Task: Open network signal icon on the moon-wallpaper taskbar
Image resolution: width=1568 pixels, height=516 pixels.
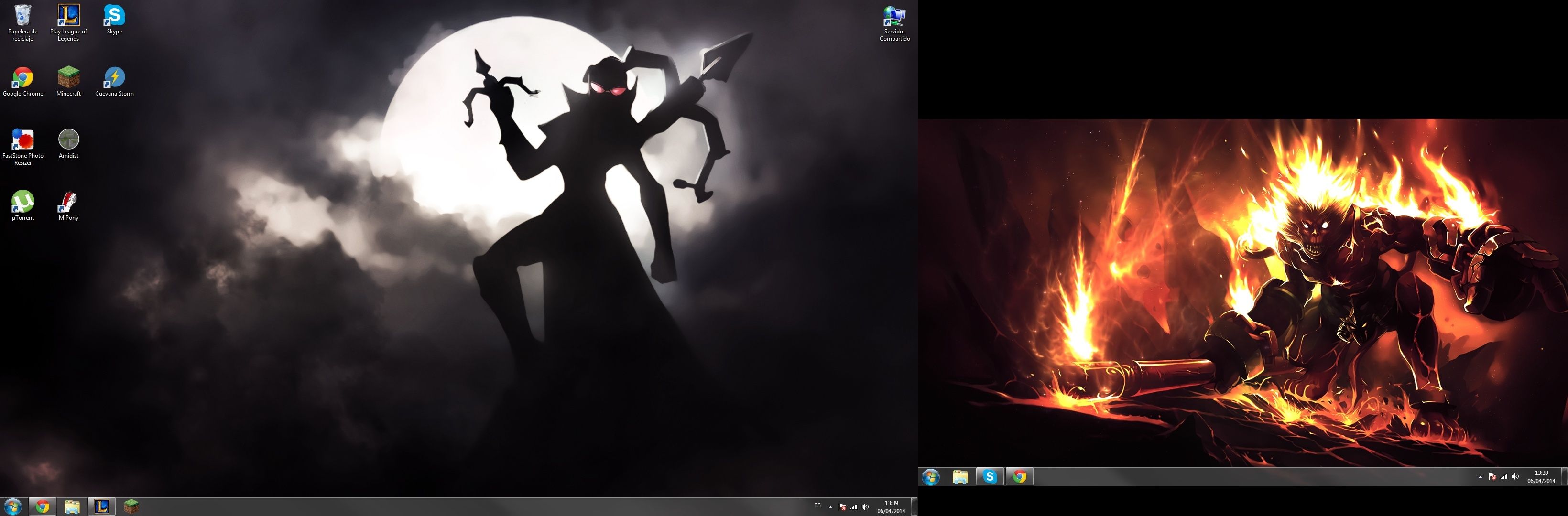Action: point(854,507)
